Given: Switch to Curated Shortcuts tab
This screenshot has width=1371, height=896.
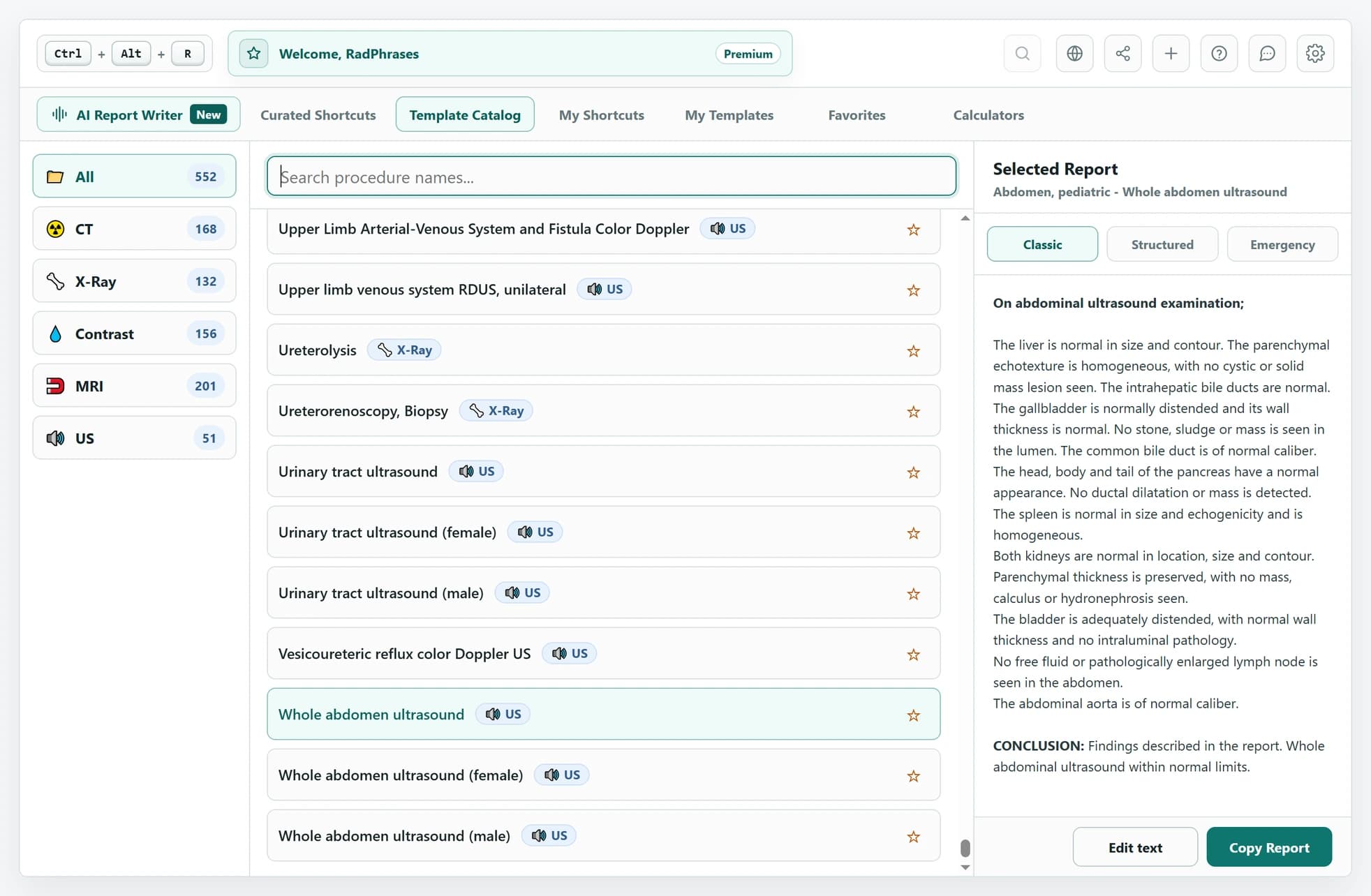Looking at the screenshot, I should tap(318, 115).
